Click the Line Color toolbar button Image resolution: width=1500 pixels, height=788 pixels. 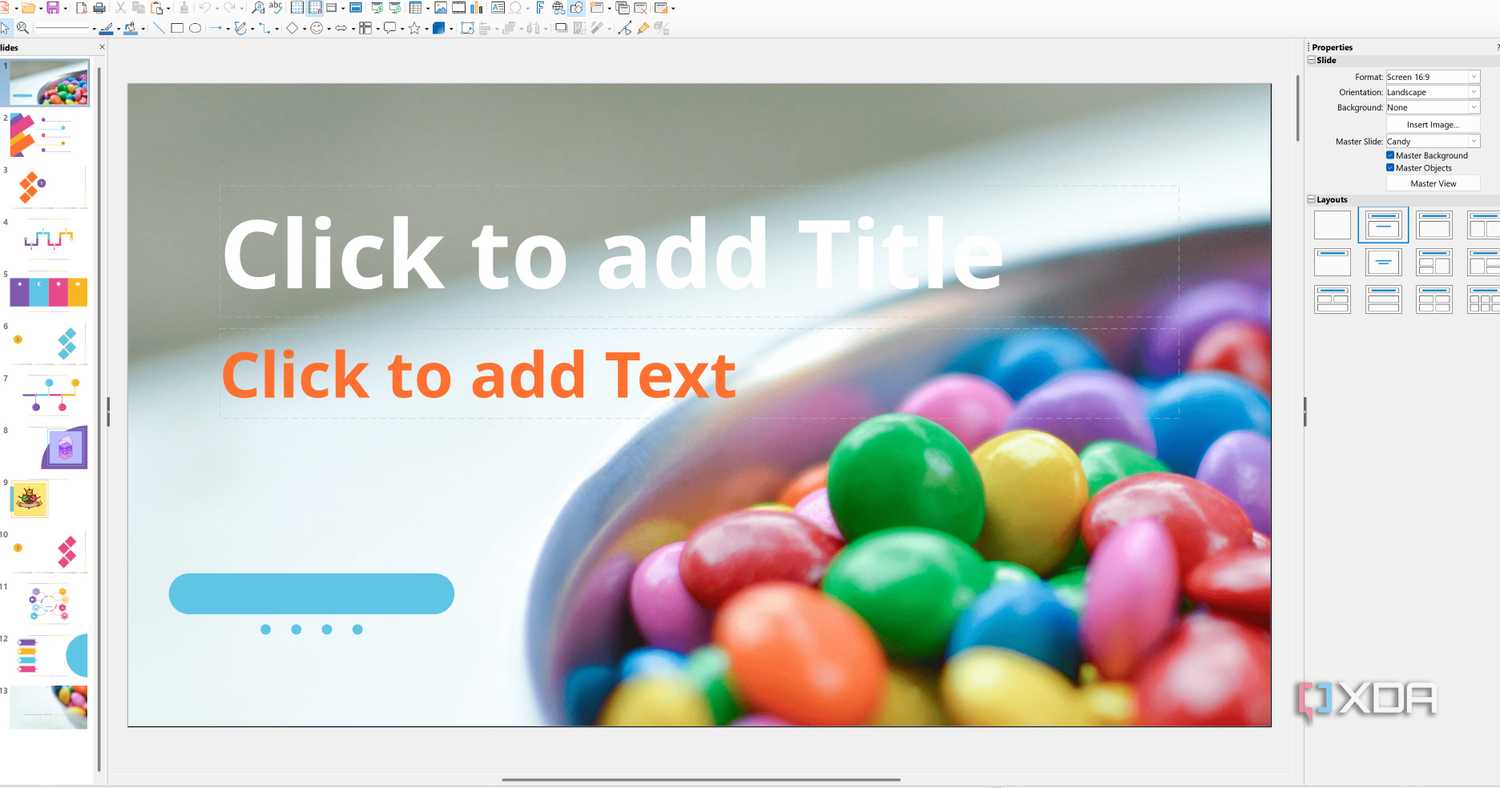pos(105,28)
